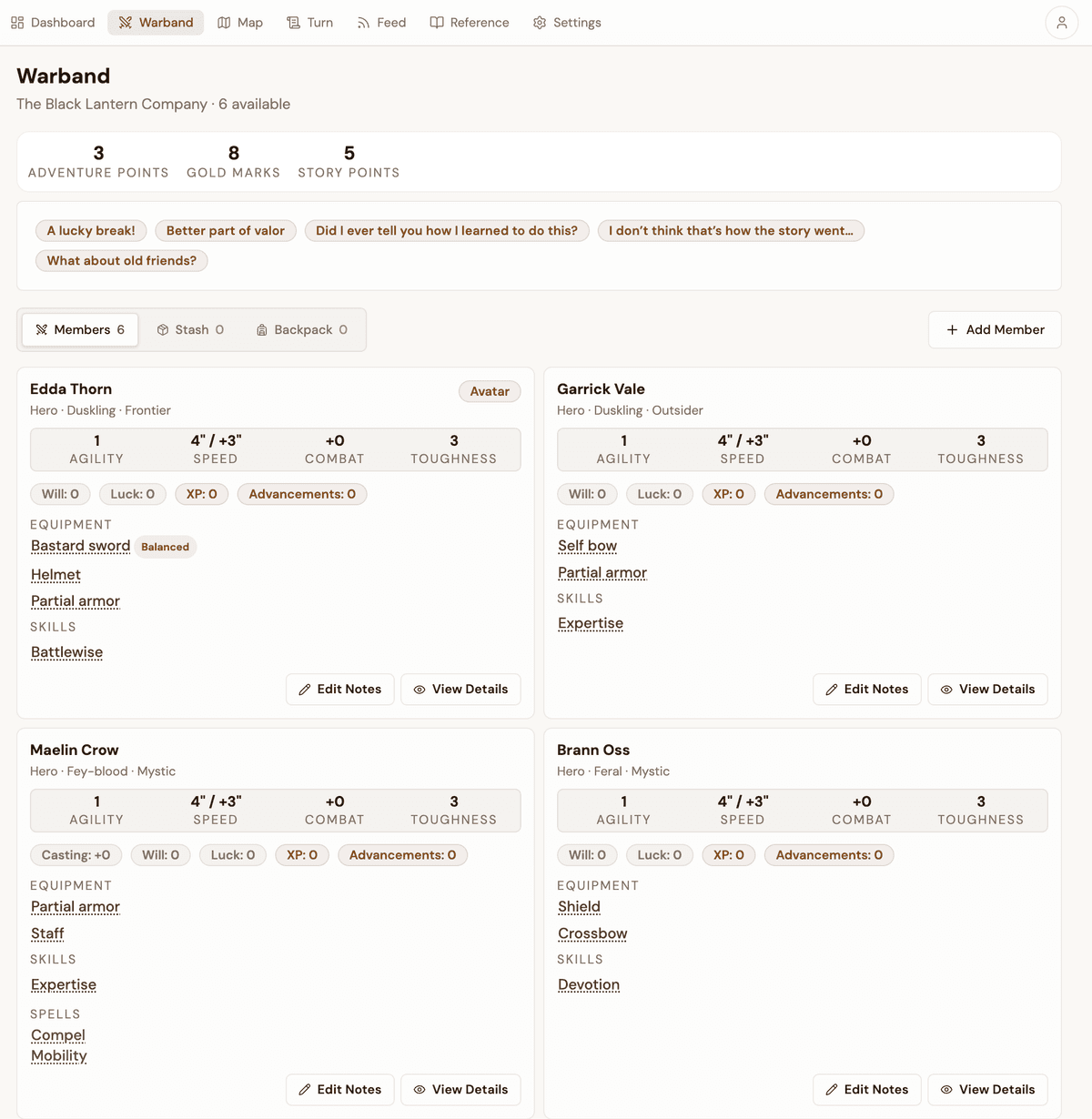The width and height of the screenshot is (1092, 1119).
Task: Click the Feed signal icon
Action: [363, 23]
